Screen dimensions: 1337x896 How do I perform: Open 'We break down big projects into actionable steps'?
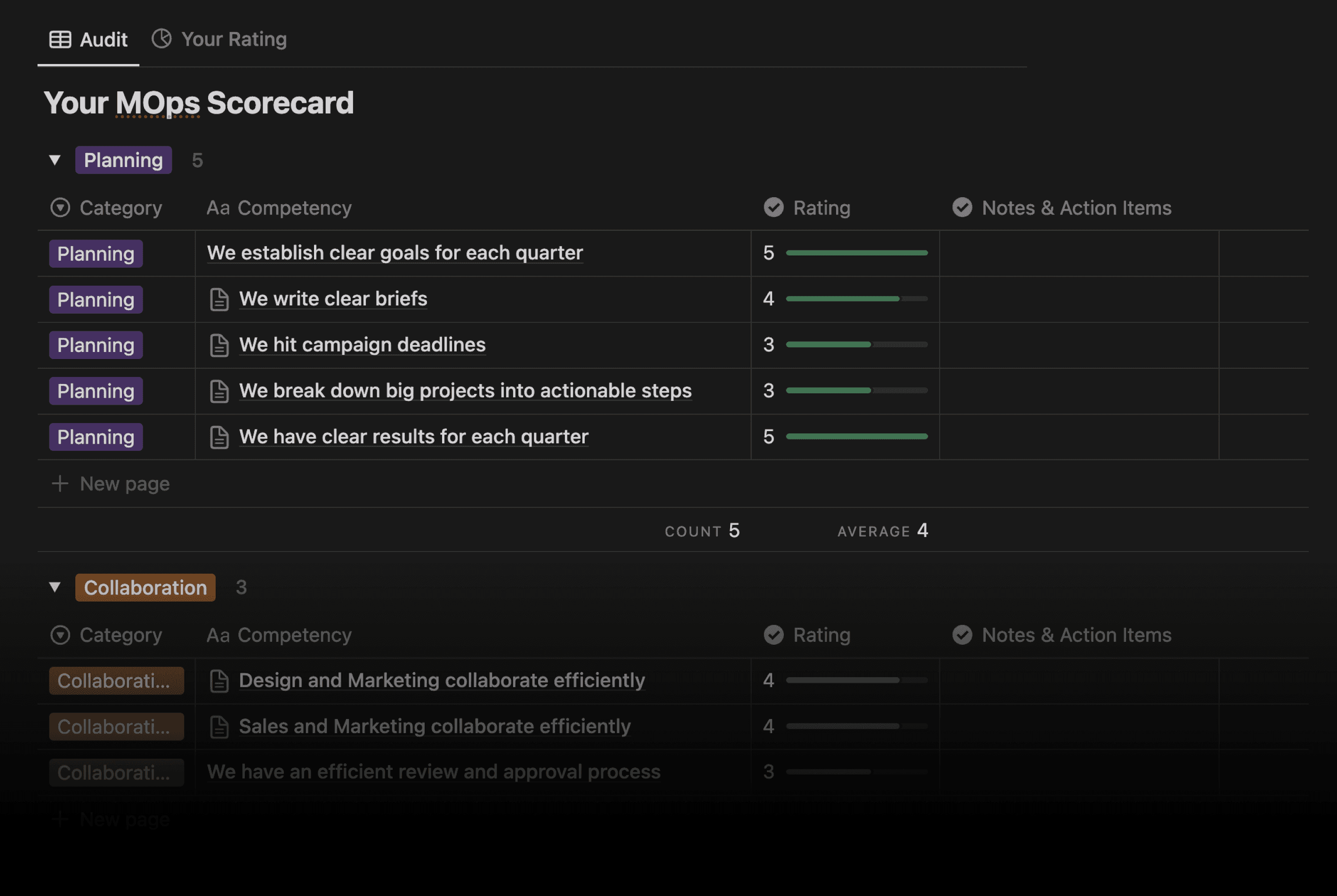(x=465, y=390)
